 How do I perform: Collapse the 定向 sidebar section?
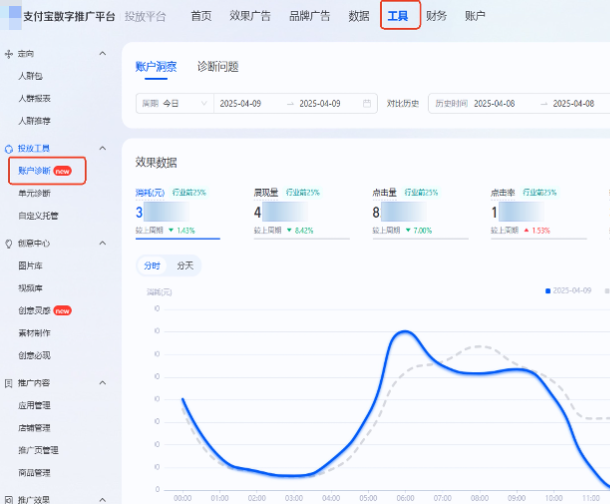(103, 53)
